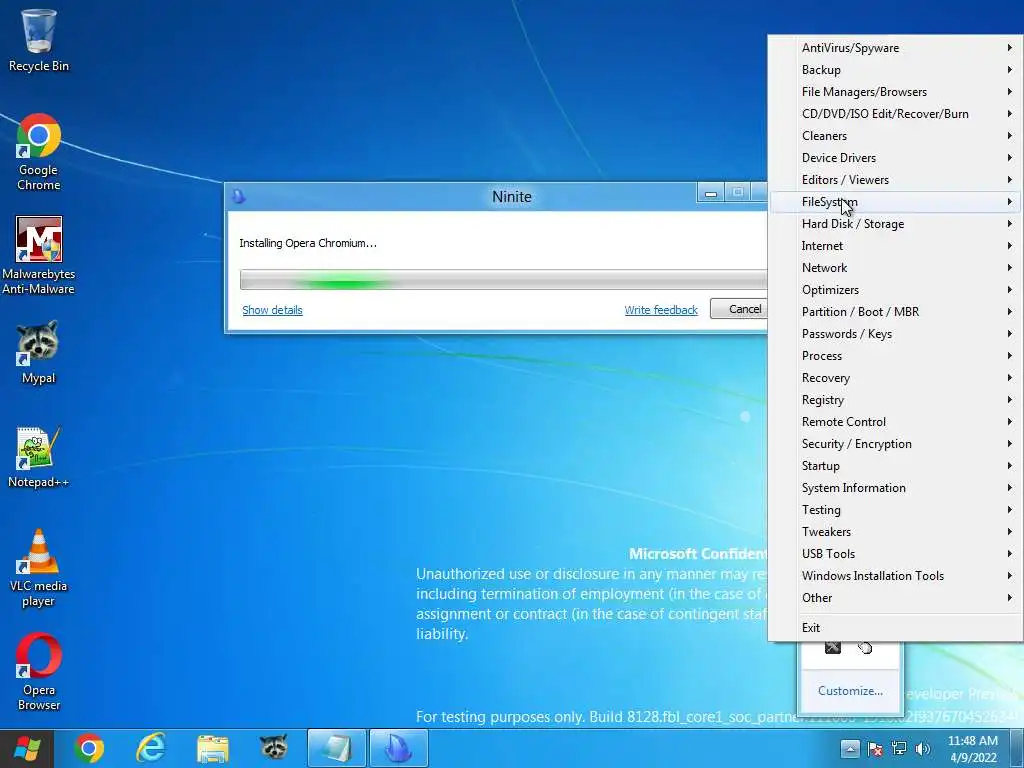
Task: Open the Editors / Viewers submenu
Action: (x=894, y=180)
